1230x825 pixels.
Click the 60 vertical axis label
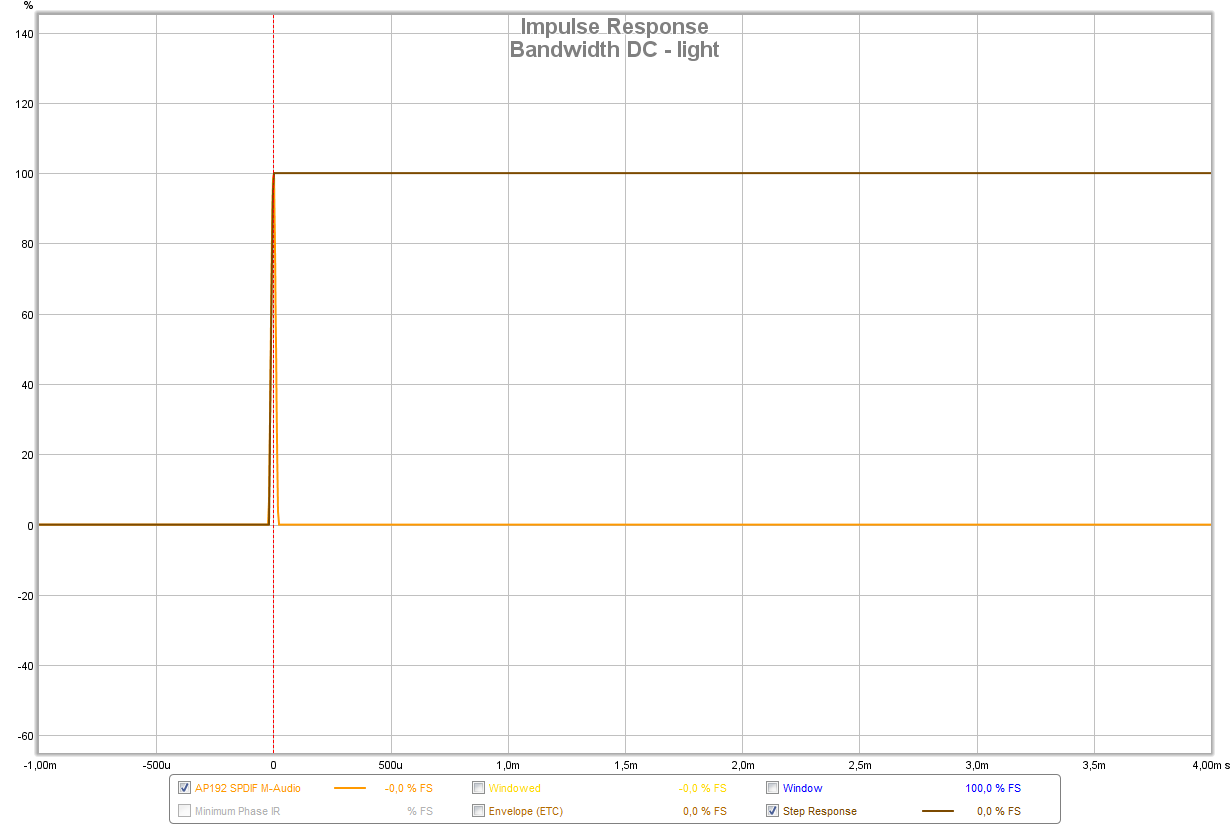pos(27,315)
